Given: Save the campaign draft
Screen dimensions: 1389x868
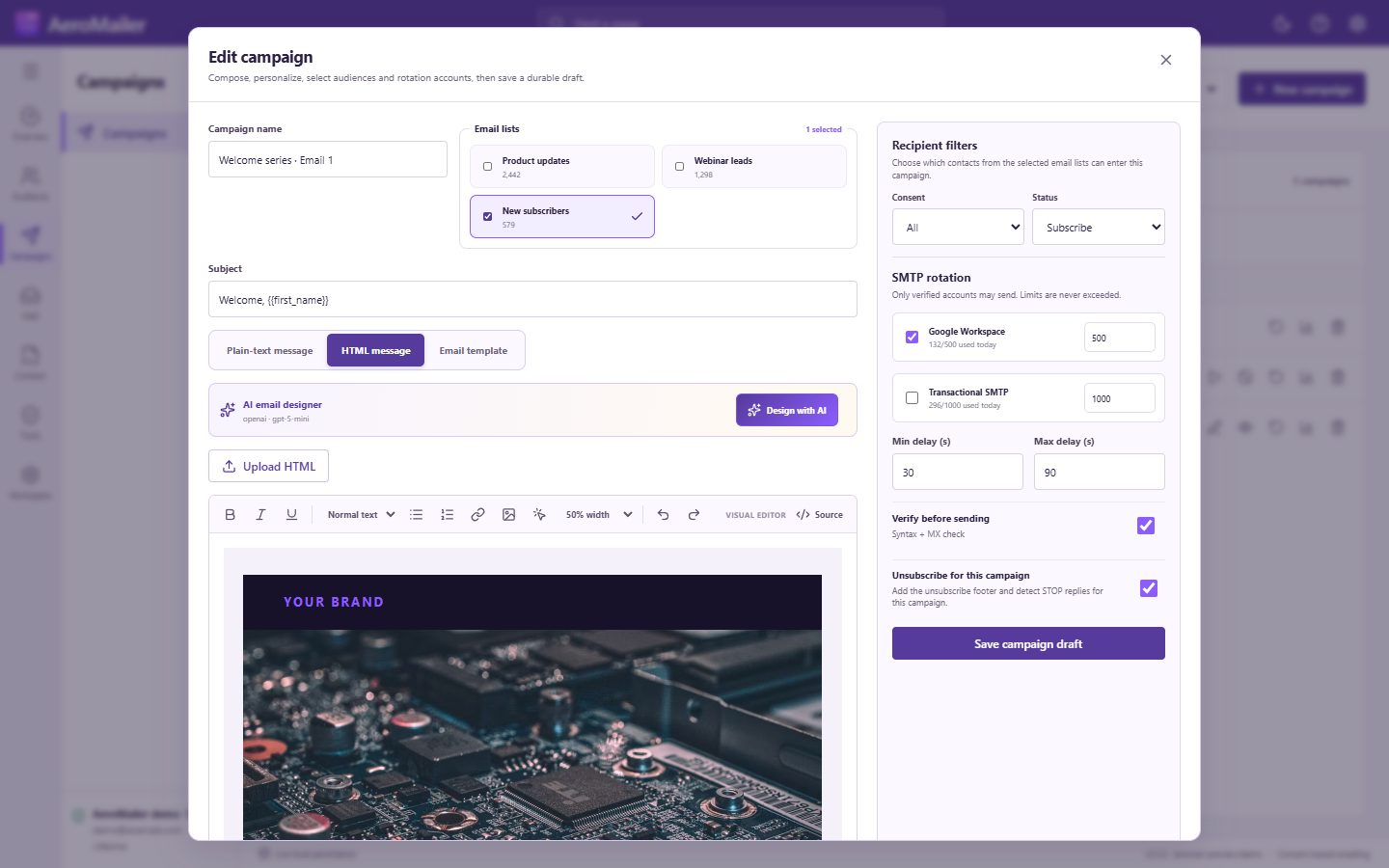Looking at the screenshot, I should click(x=1028, y=643).
